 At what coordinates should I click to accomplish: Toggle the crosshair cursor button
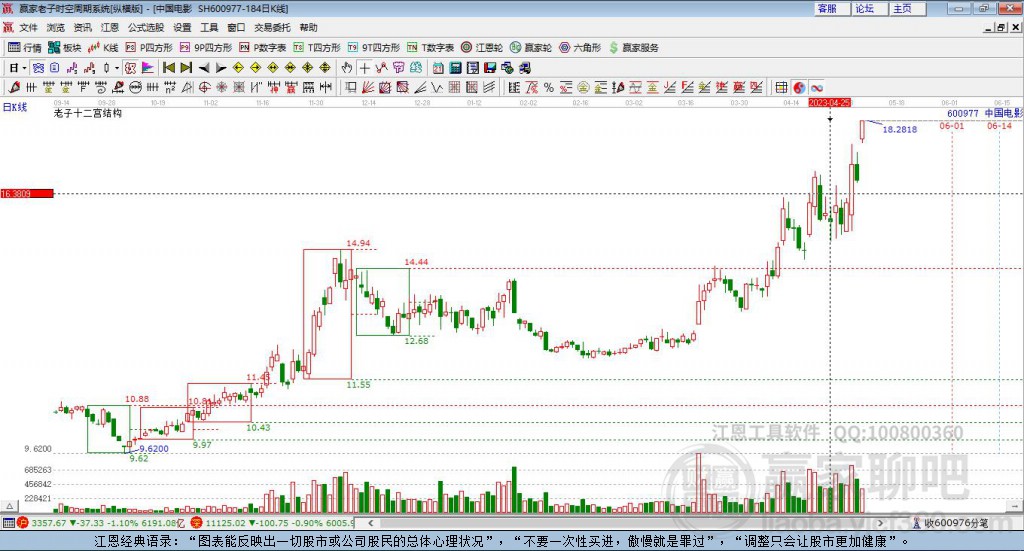(364, 68)
